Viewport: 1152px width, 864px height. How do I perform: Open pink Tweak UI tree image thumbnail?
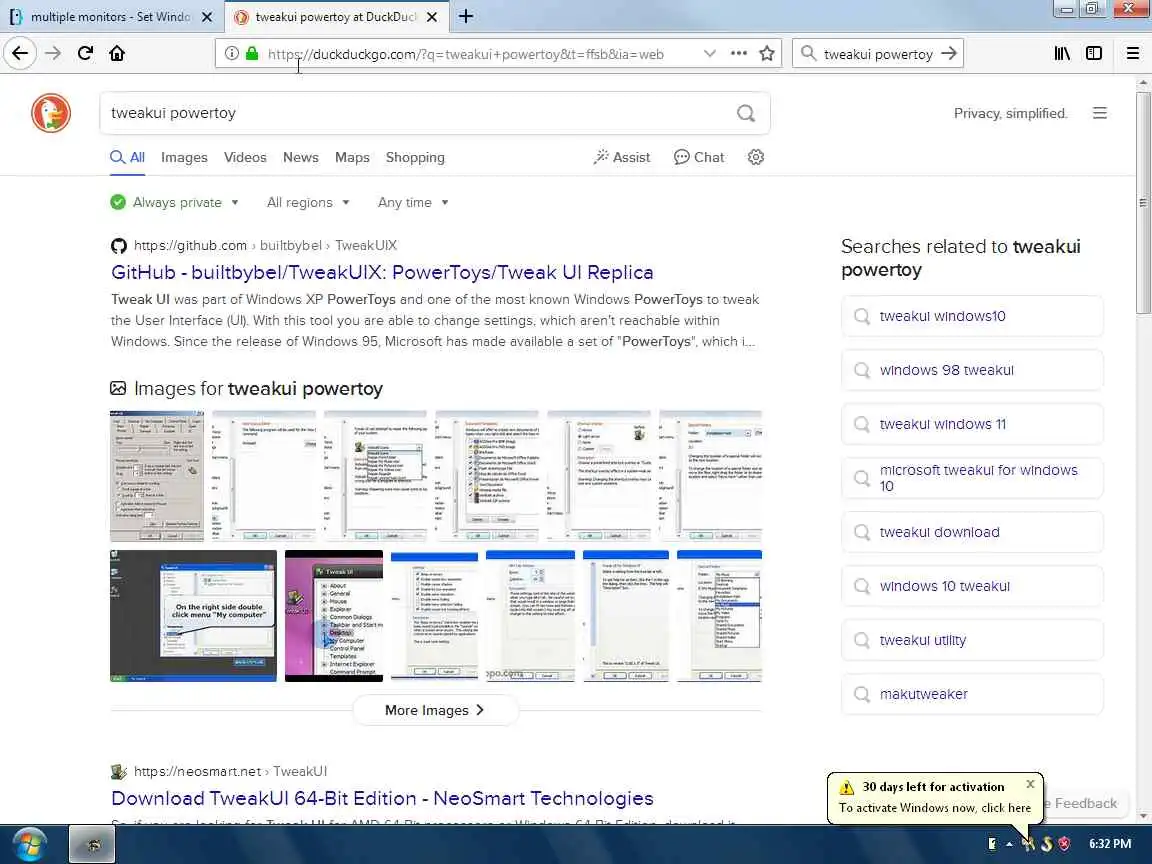(334, 616)
